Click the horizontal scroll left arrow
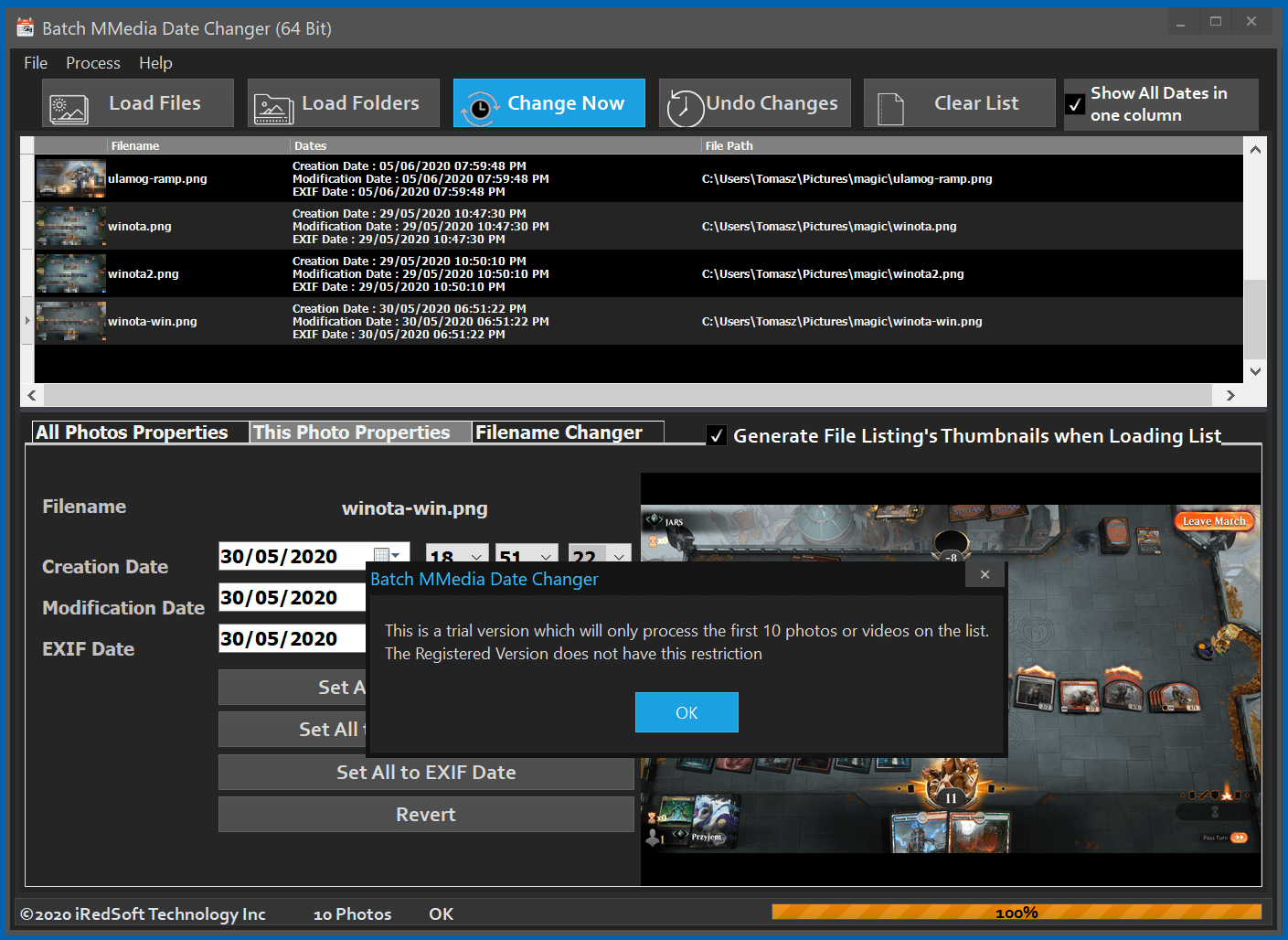 (x=32, y=395)
